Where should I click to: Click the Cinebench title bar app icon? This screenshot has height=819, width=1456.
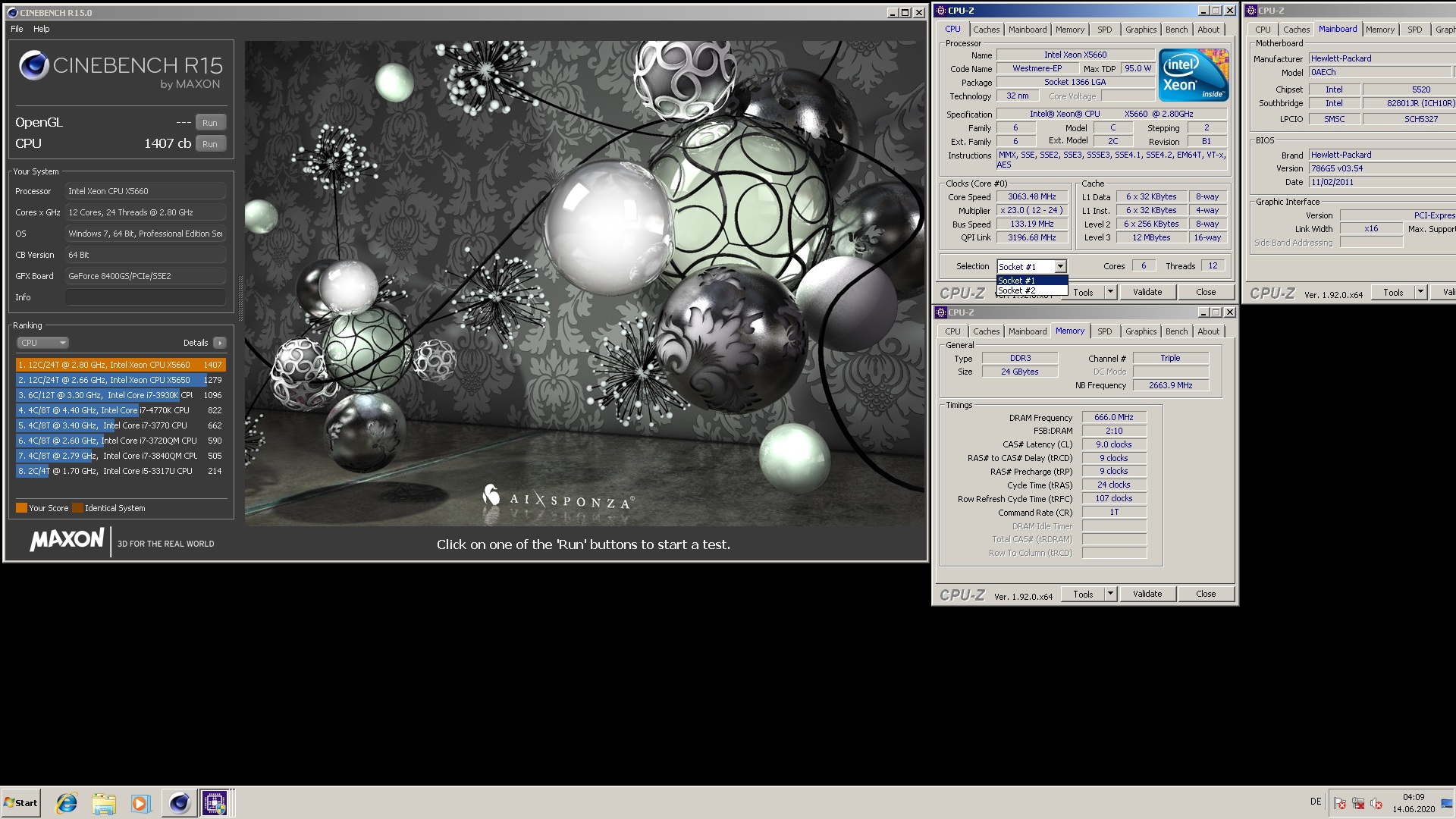12,12
